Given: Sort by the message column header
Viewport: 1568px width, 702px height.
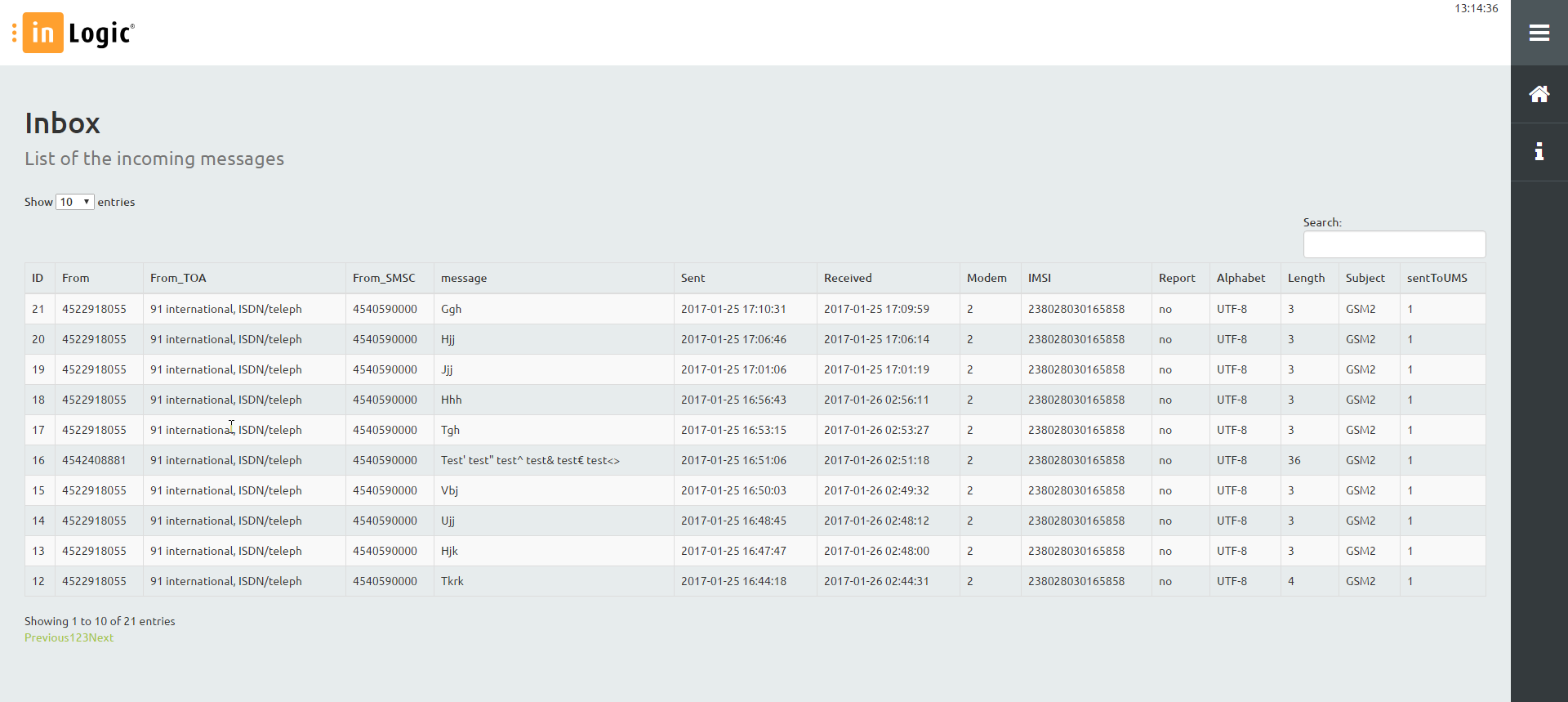Looking at the screenshot, I should [x=464, y=279].
